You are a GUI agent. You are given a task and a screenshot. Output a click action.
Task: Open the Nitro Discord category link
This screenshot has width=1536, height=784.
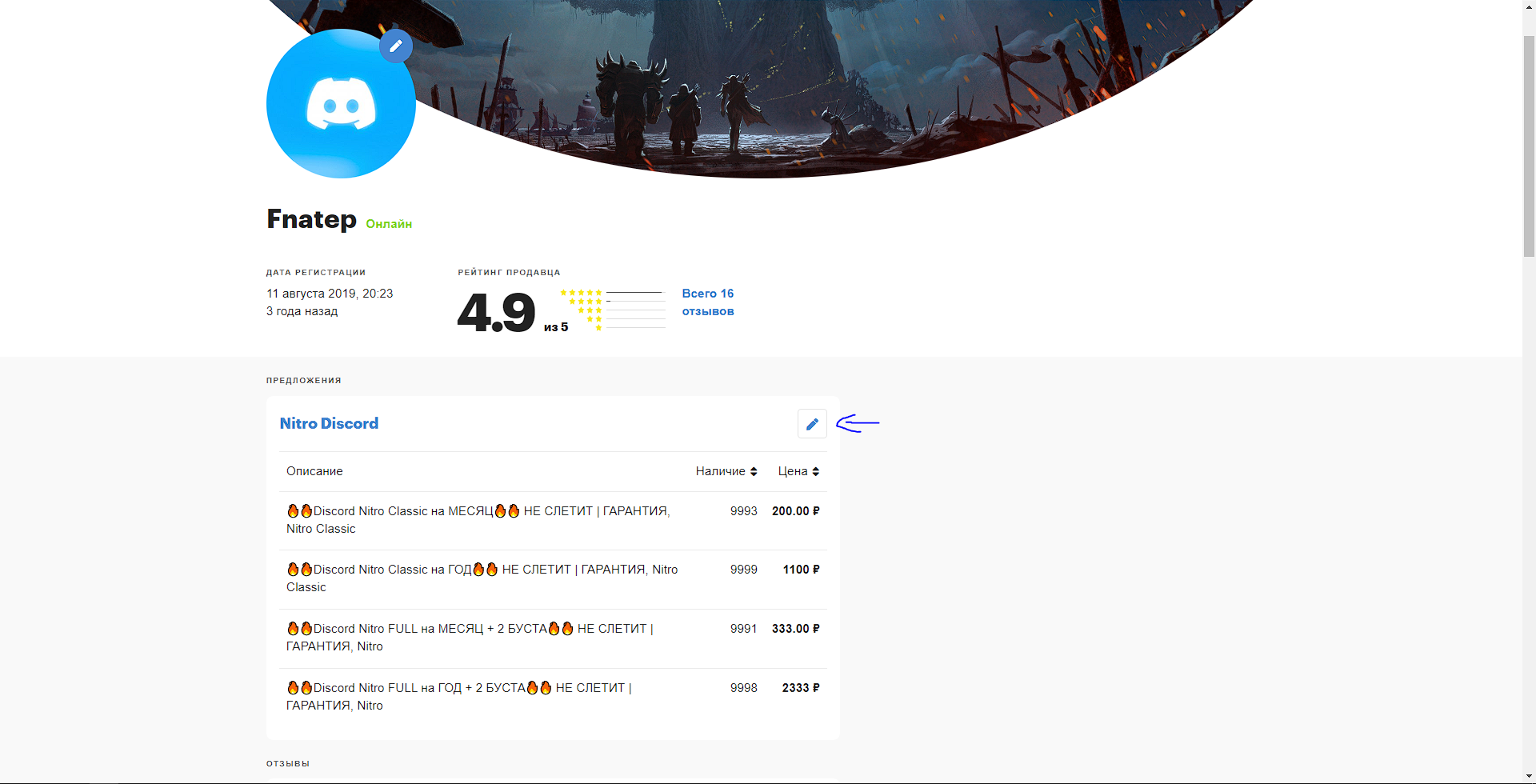pyautogui.click(x=329, y=423)
